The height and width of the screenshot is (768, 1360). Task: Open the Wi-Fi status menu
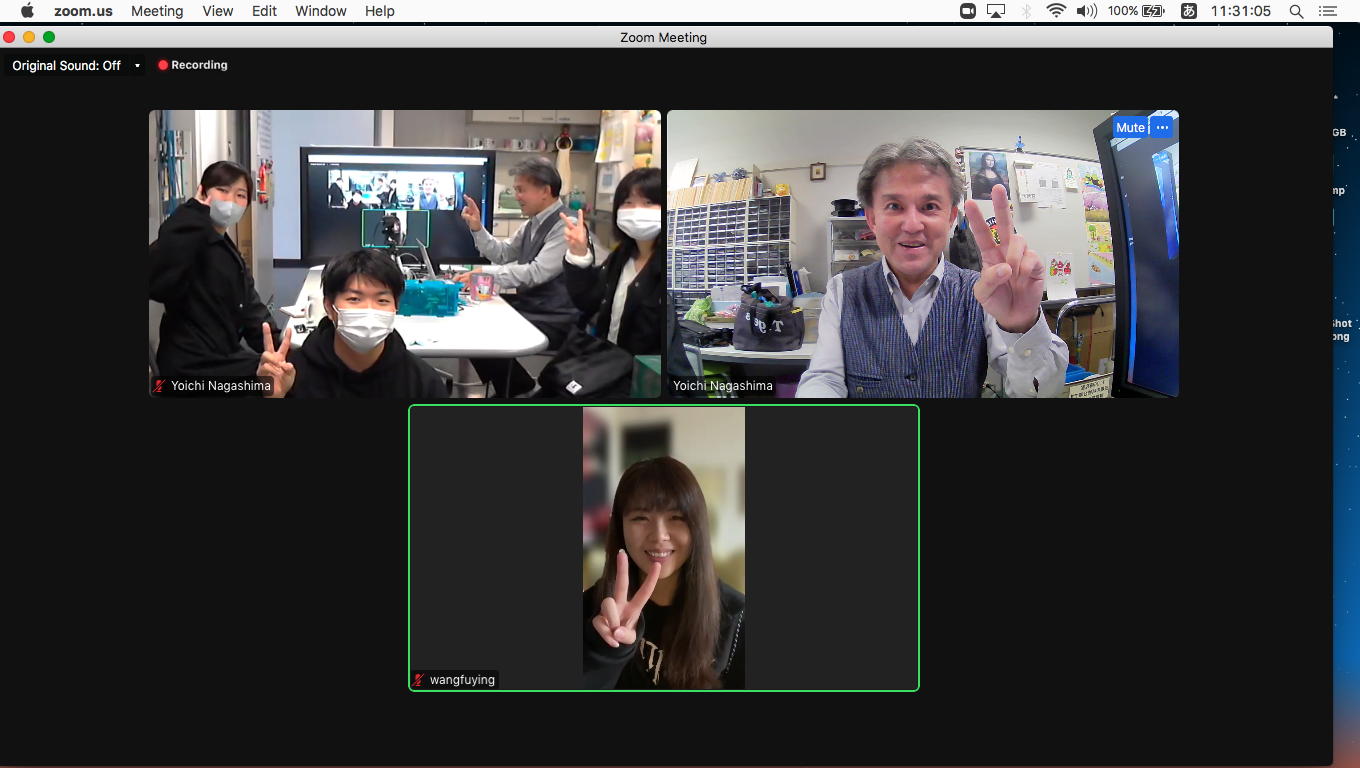point(1056,11)
